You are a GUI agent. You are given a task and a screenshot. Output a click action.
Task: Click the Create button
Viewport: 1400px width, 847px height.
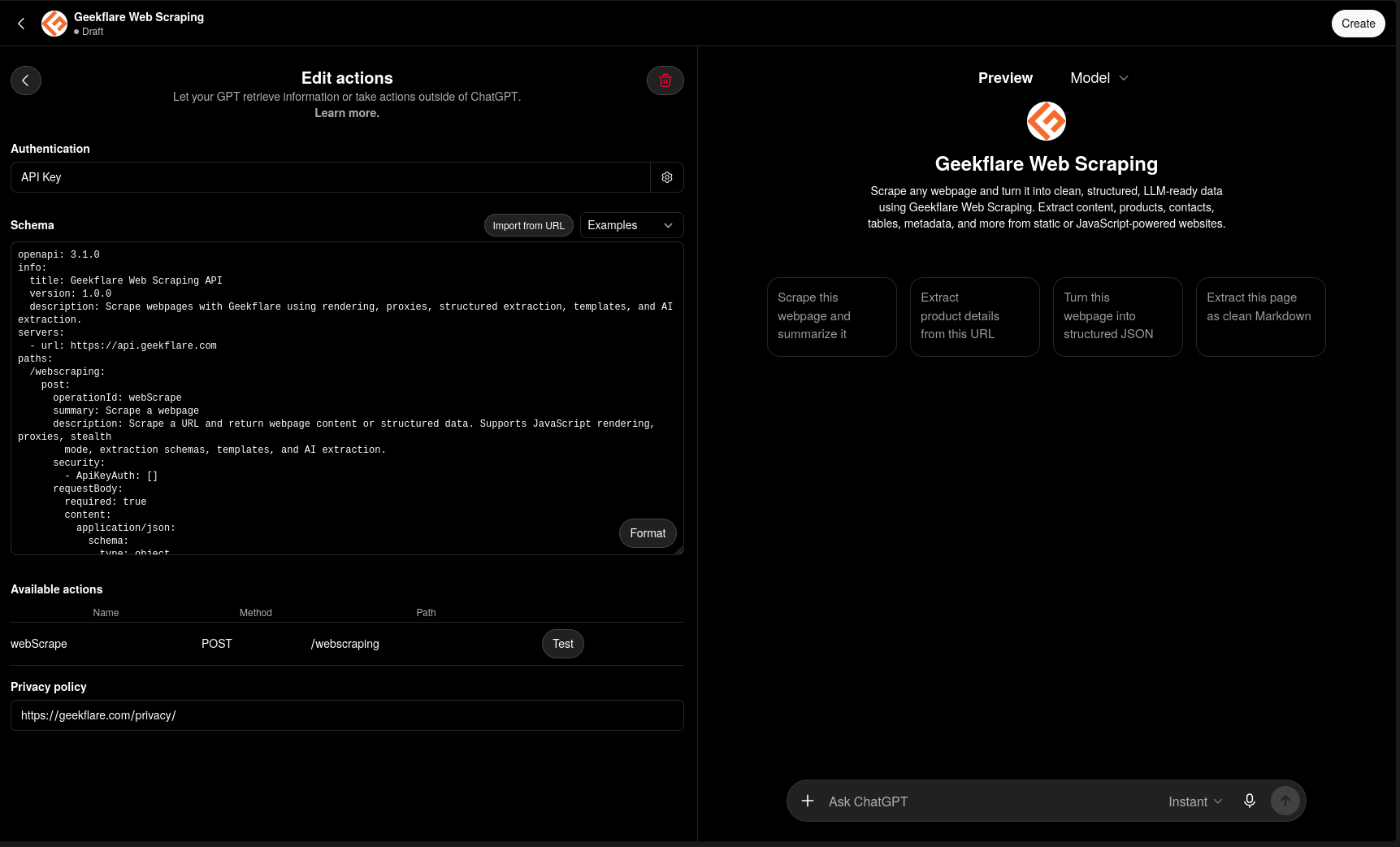(1359, 24)
